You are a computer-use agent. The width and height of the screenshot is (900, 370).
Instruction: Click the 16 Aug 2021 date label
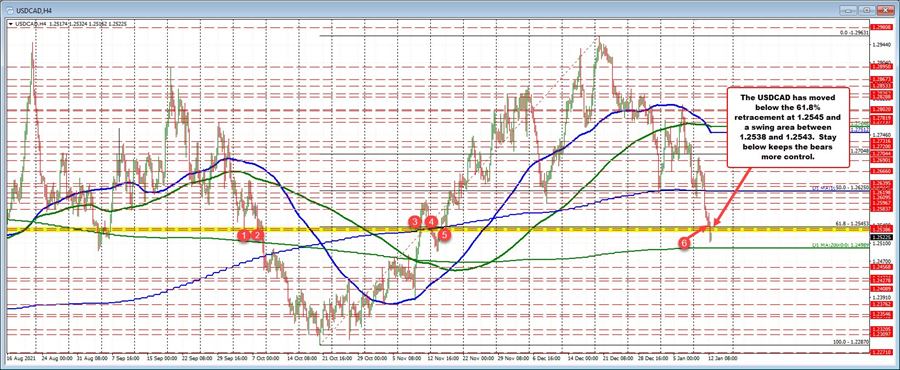pyautogui.click(x=20, y=358)
